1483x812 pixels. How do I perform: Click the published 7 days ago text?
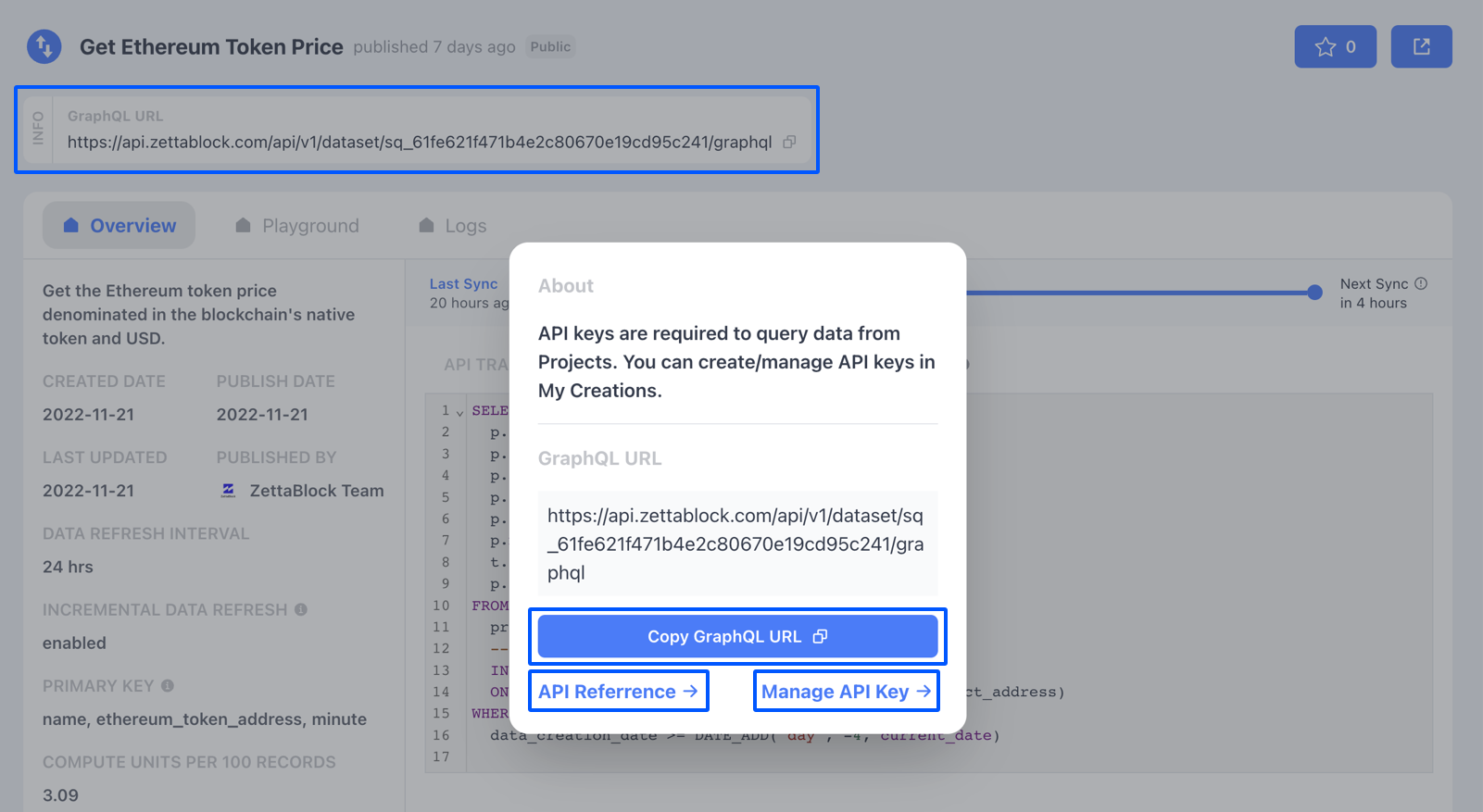434,46
